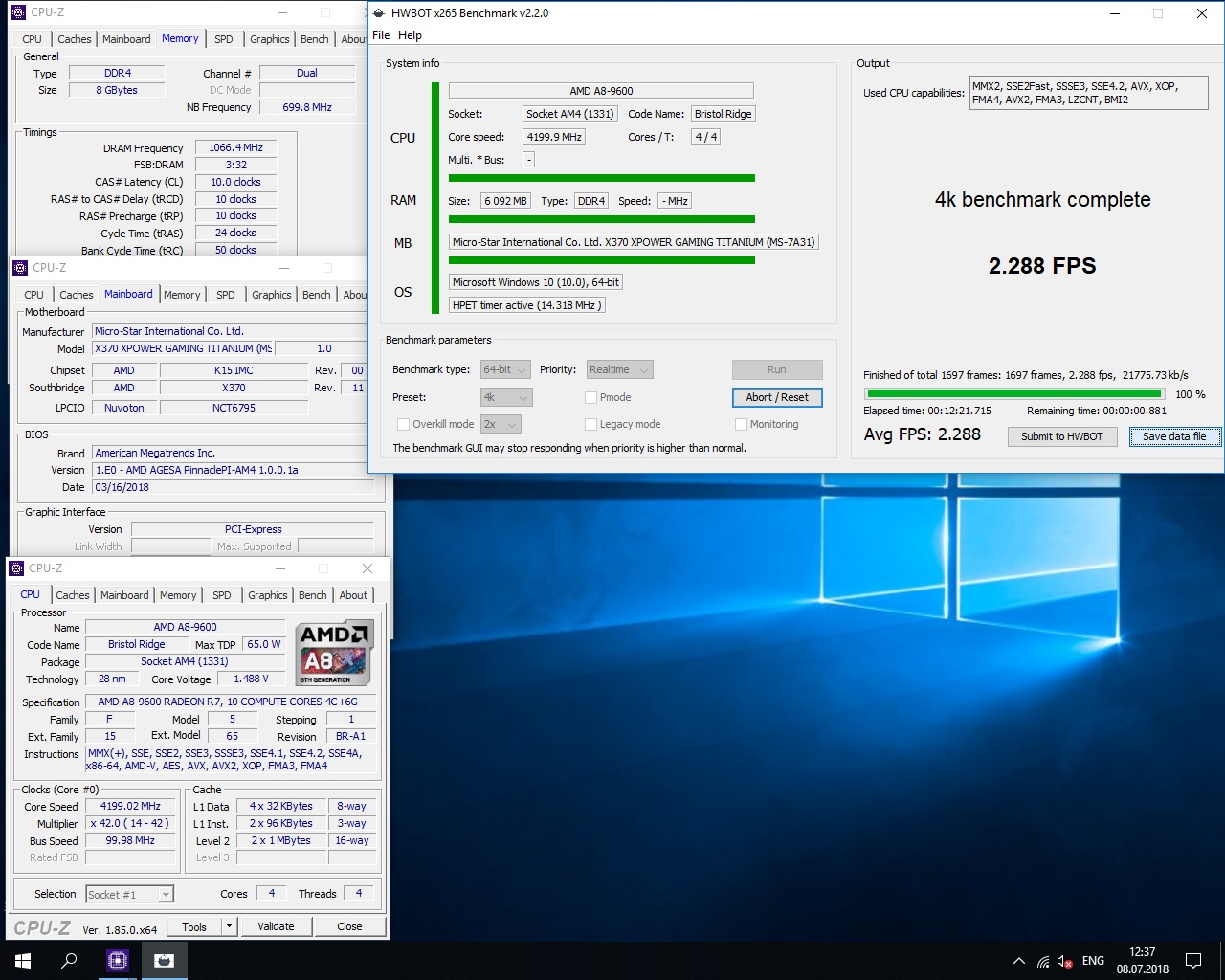
Task: Switch to SPD tab in bottom CPU-Z window
Action: pyautogui.click(x=222, y=595)
